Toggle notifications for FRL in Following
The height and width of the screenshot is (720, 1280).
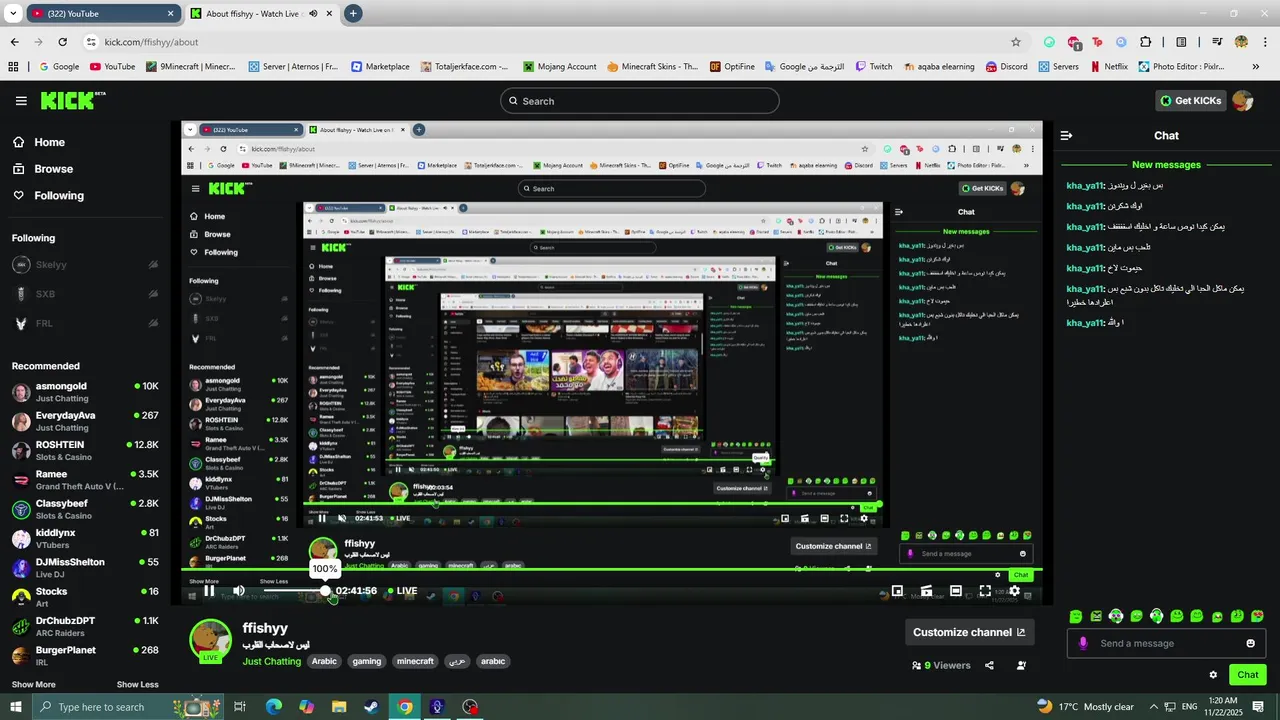153,323
